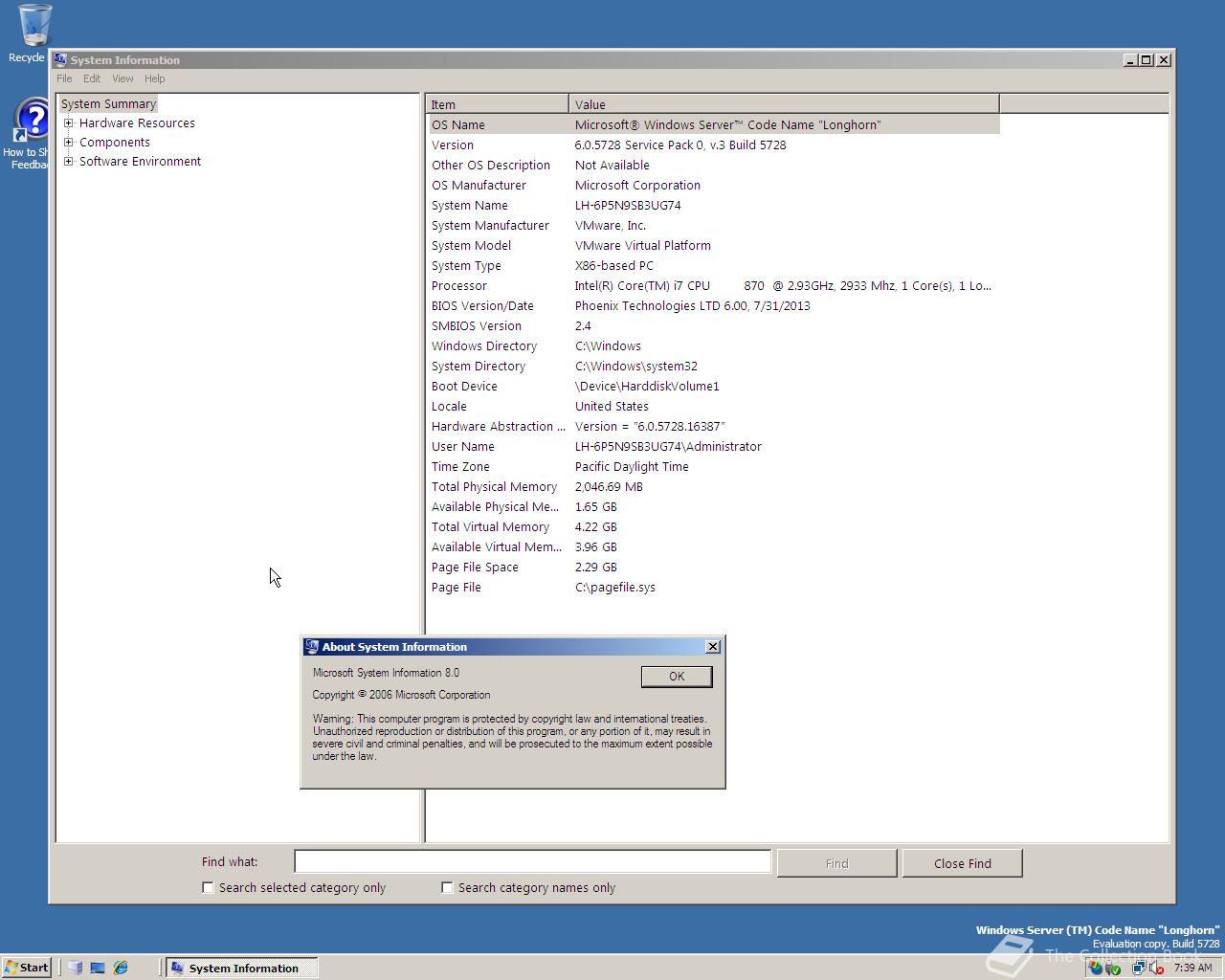Viewport: 1225px width, 980px height.
Task: Click Safely Remove Hardware tray icon
Action: click(x=1112, y=968)
